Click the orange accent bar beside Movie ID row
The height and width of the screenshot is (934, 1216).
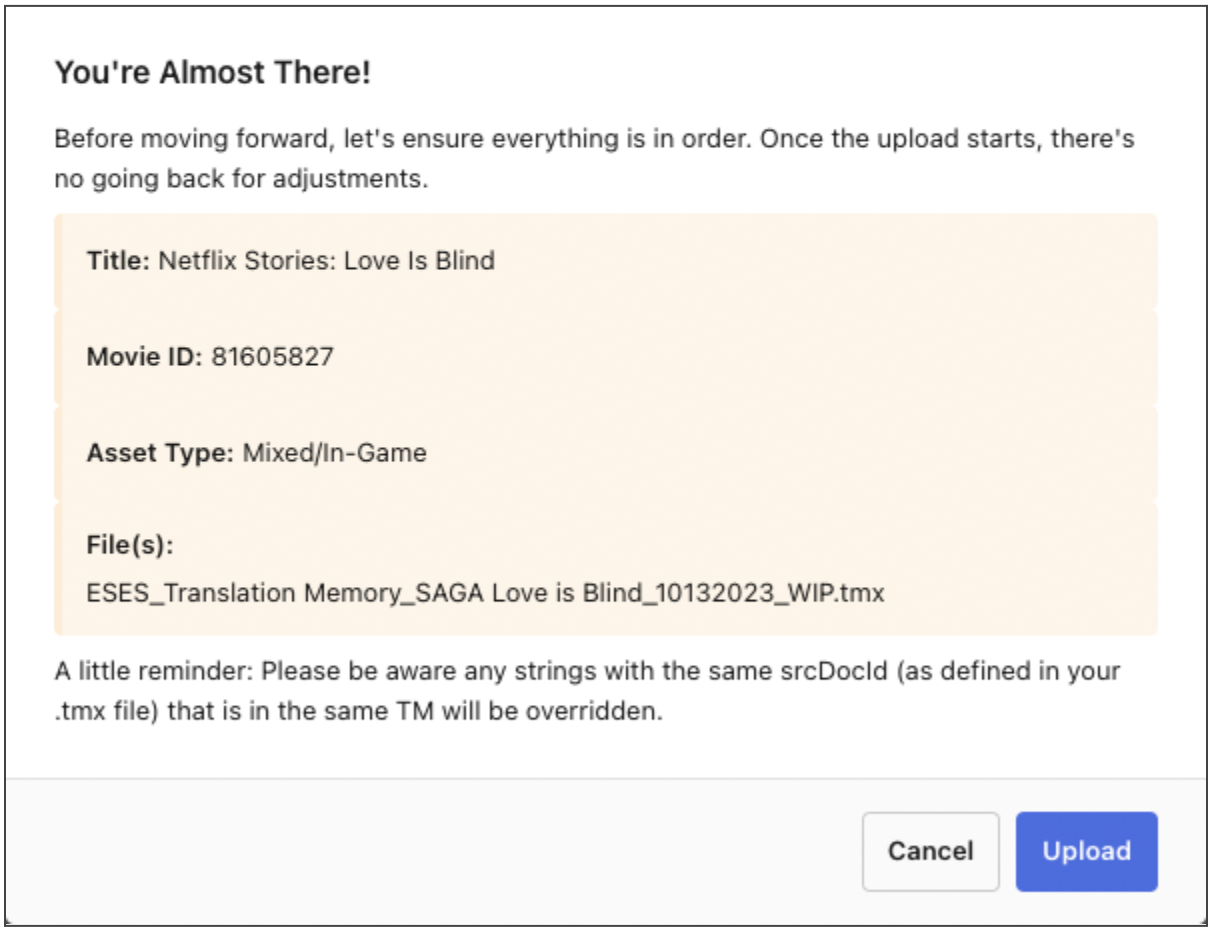click(58, 357)
